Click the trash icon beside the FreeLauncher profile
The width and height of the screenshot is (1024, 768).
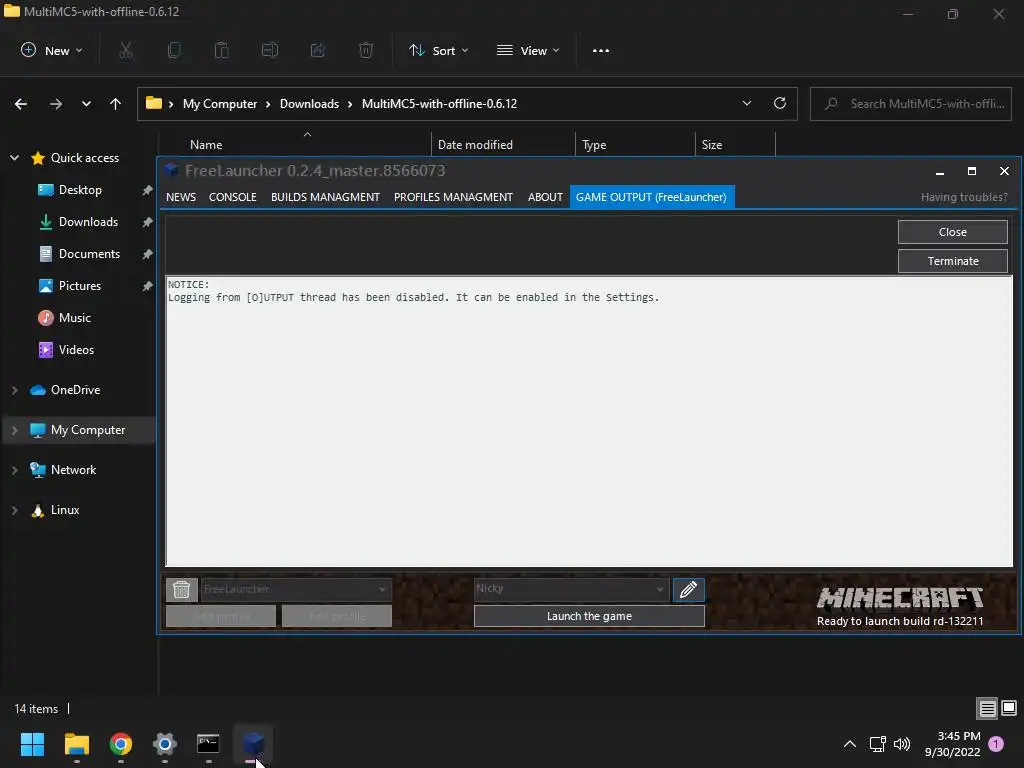(x=182, y=590)
